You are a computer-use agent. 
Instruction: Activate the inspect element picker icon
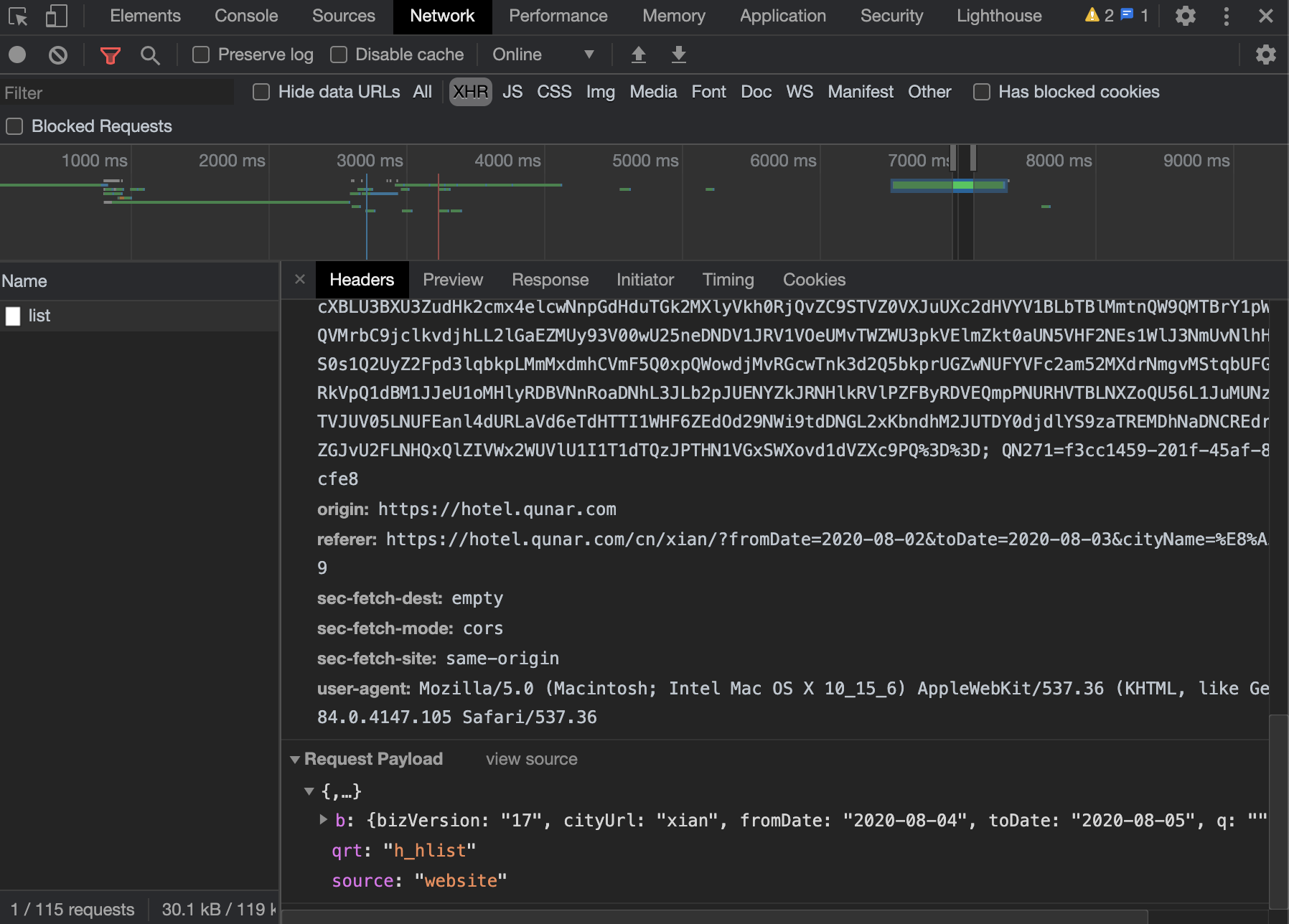tap(18, 16)
